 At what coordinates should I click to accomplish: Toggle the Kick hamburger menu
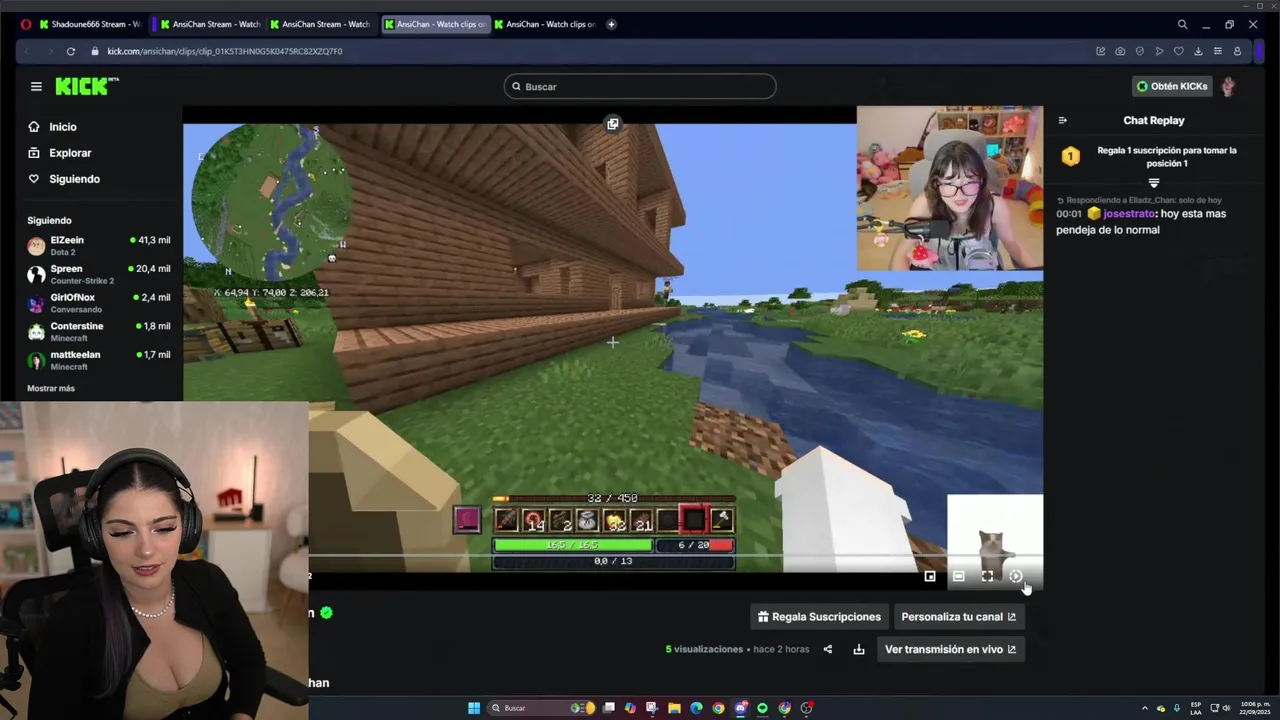click(36, 86)
